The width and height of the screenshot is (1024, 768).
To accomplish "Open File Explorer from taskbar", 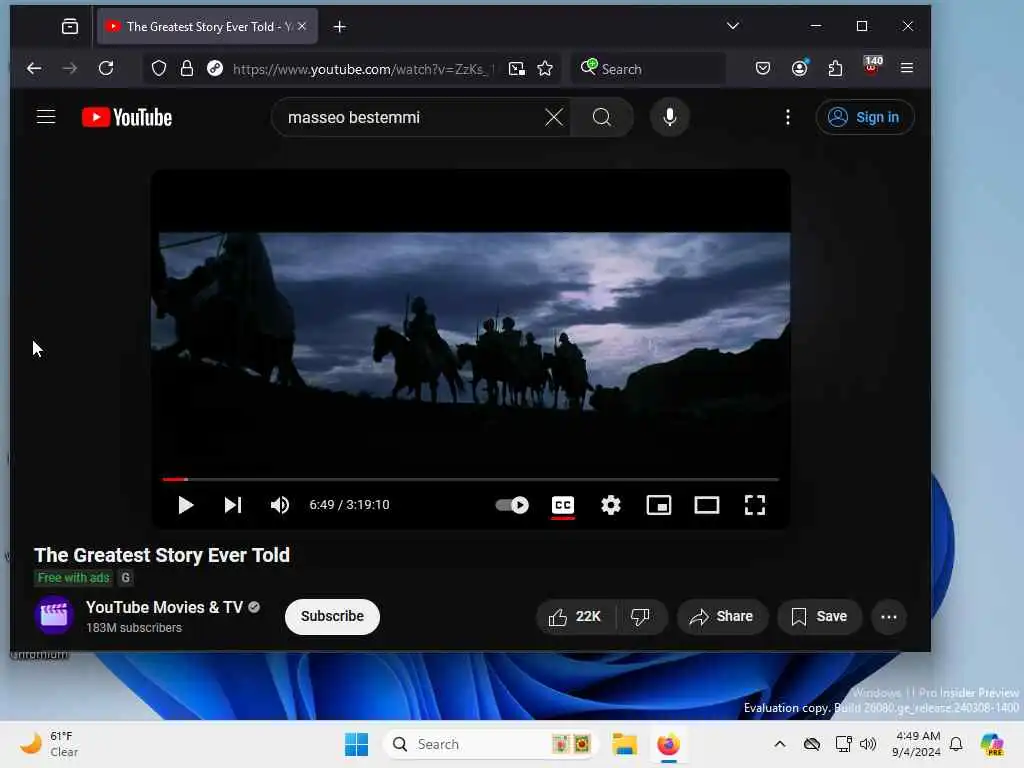I will [x=624, y=744].
